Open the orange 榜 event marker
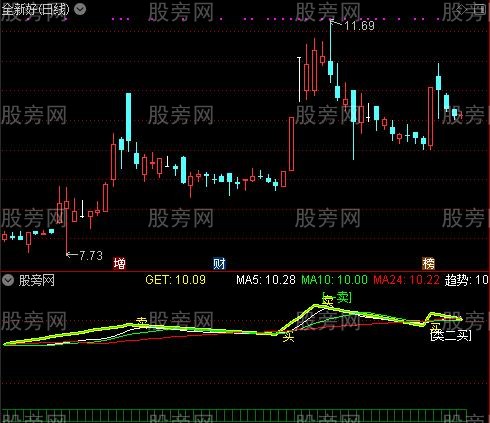This screenshot has height=423, width=490. (x=428, y=263)
